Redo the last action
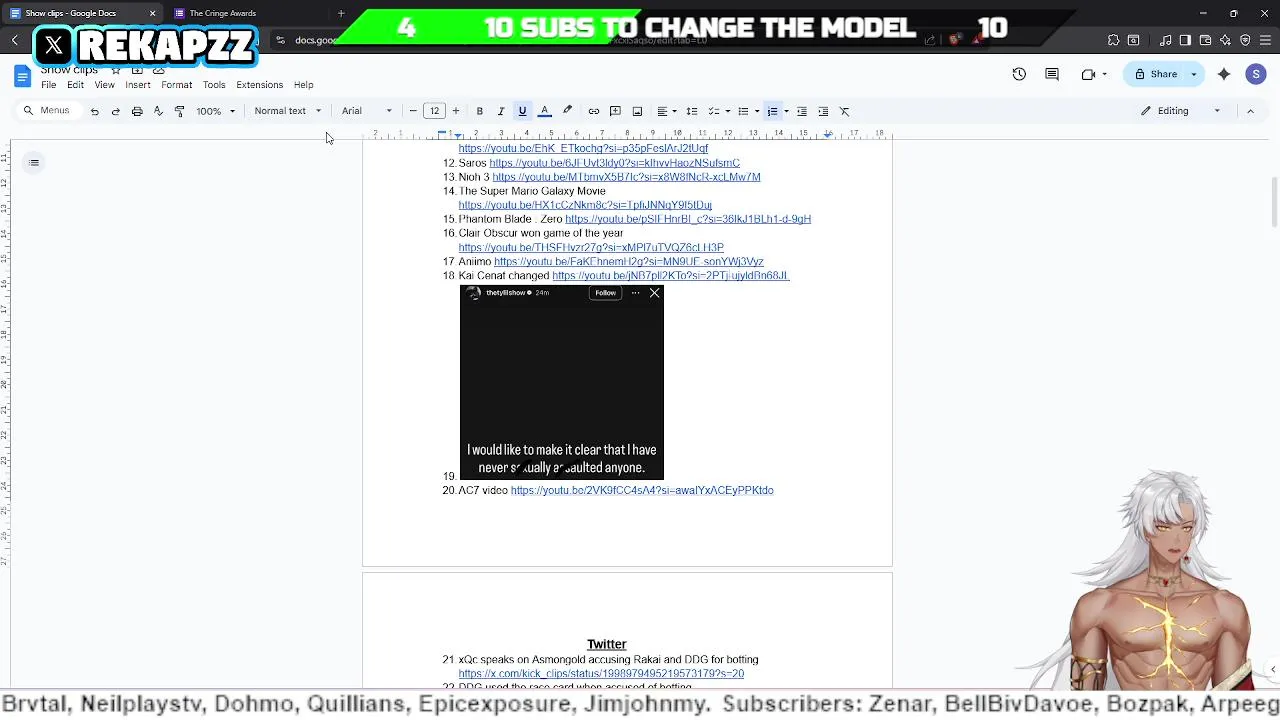The width and height of the screenshot is (1280, 720). pos(115,111)
